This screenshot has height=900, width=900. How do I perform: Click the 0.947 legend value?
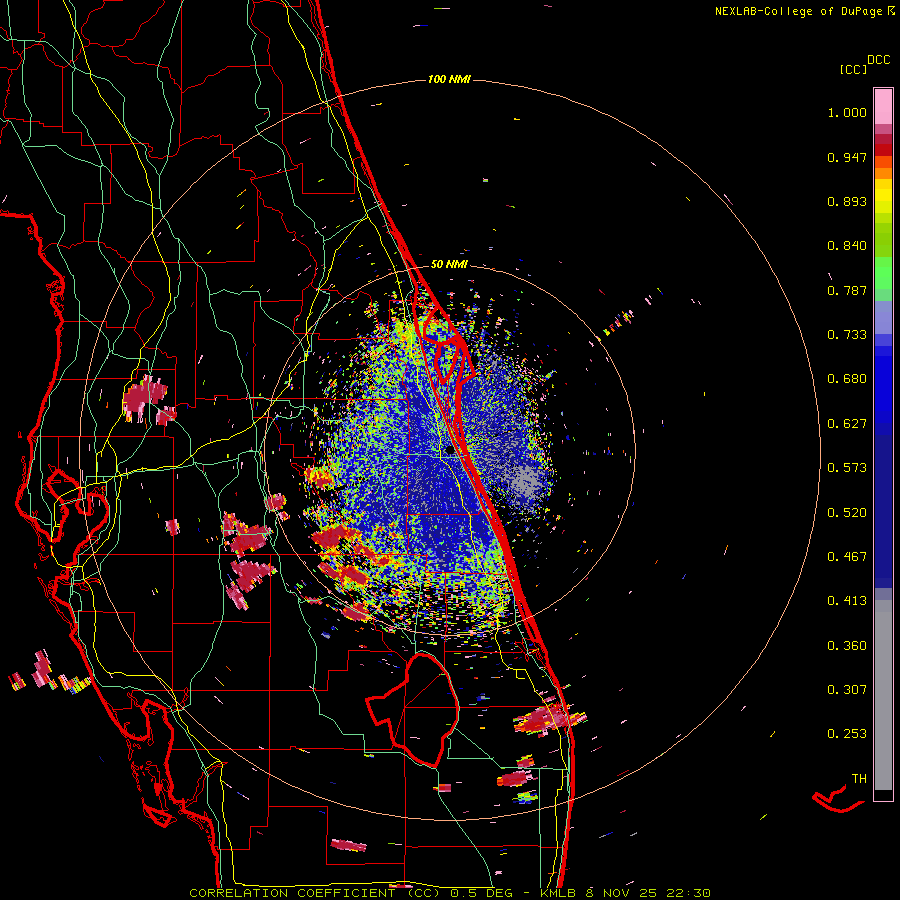pyautogui.click(x=847, y=157)
